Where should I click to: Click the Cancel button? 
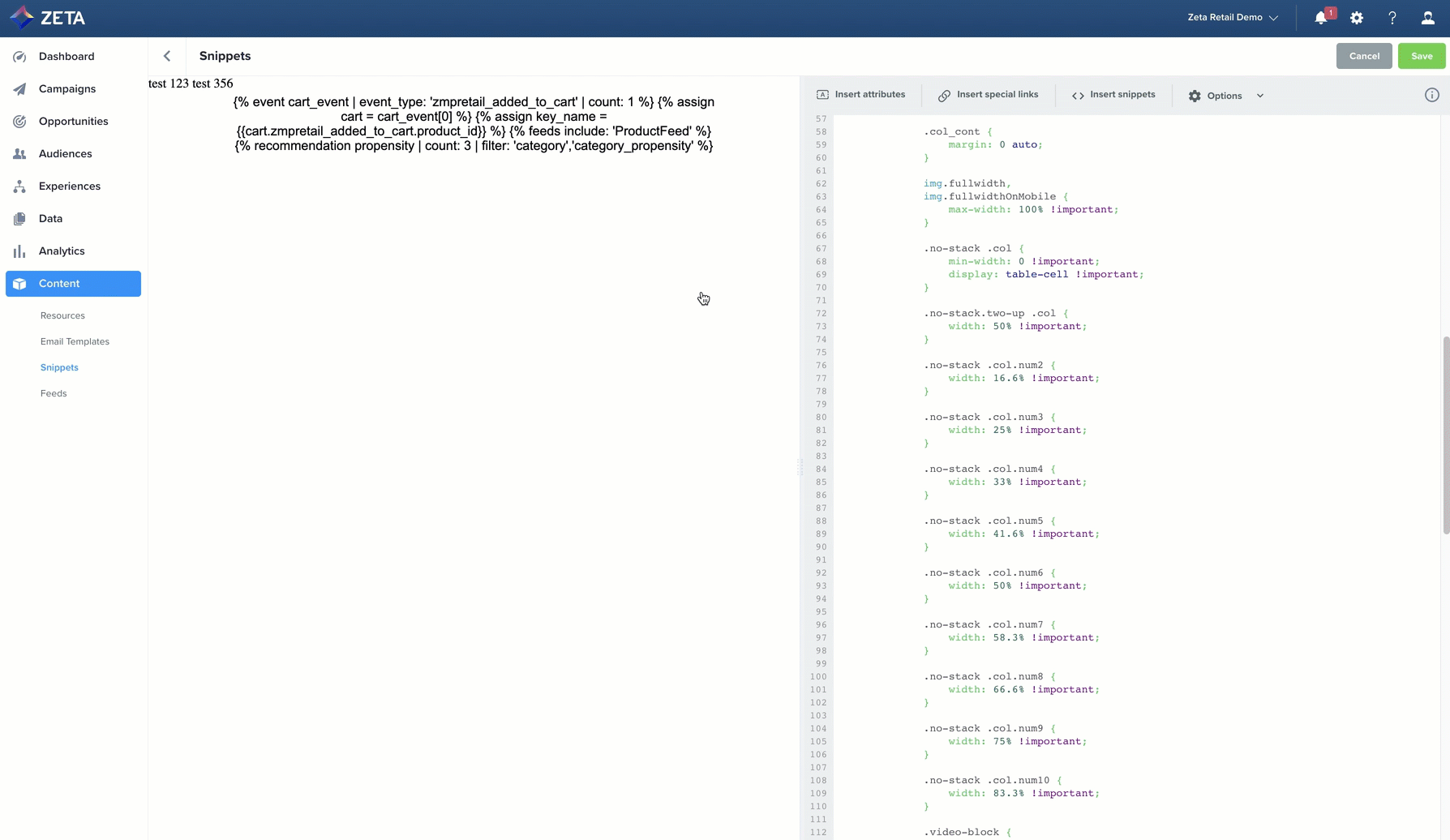[x=1364, y=56]
